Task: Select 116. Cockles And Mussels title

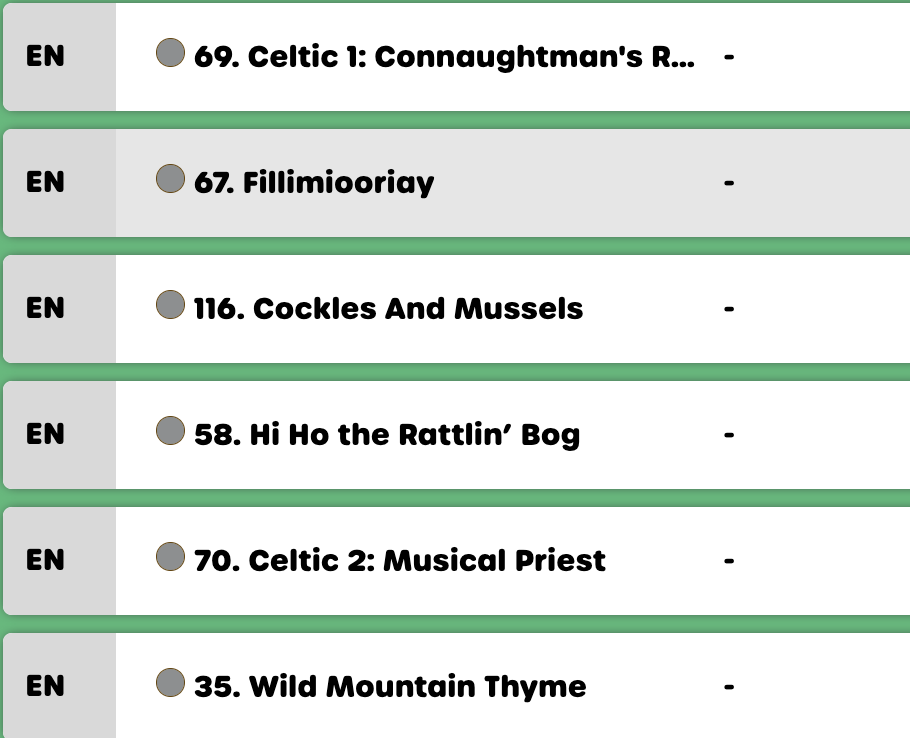Action: click(x=388, y=309)
